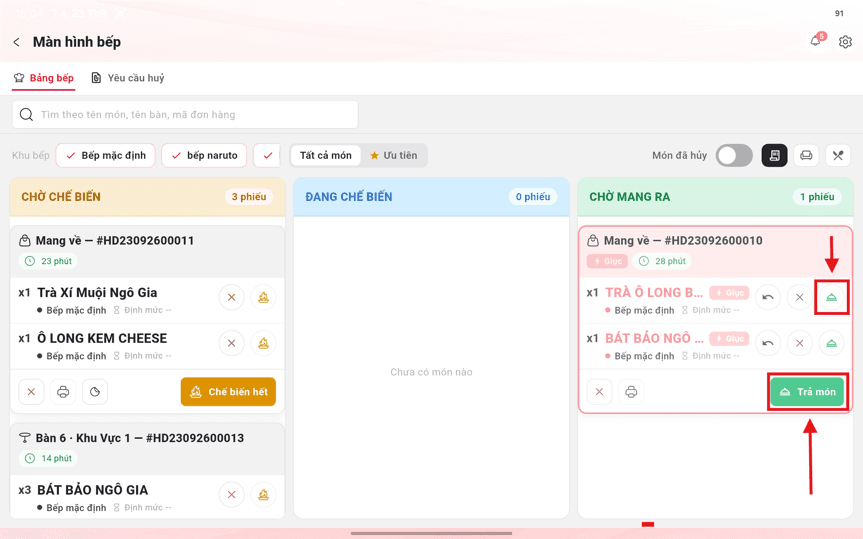The height and width of the screenshot is (539, 863).
Task: Switch to the table view icon
Action: (x=806, y=155)
